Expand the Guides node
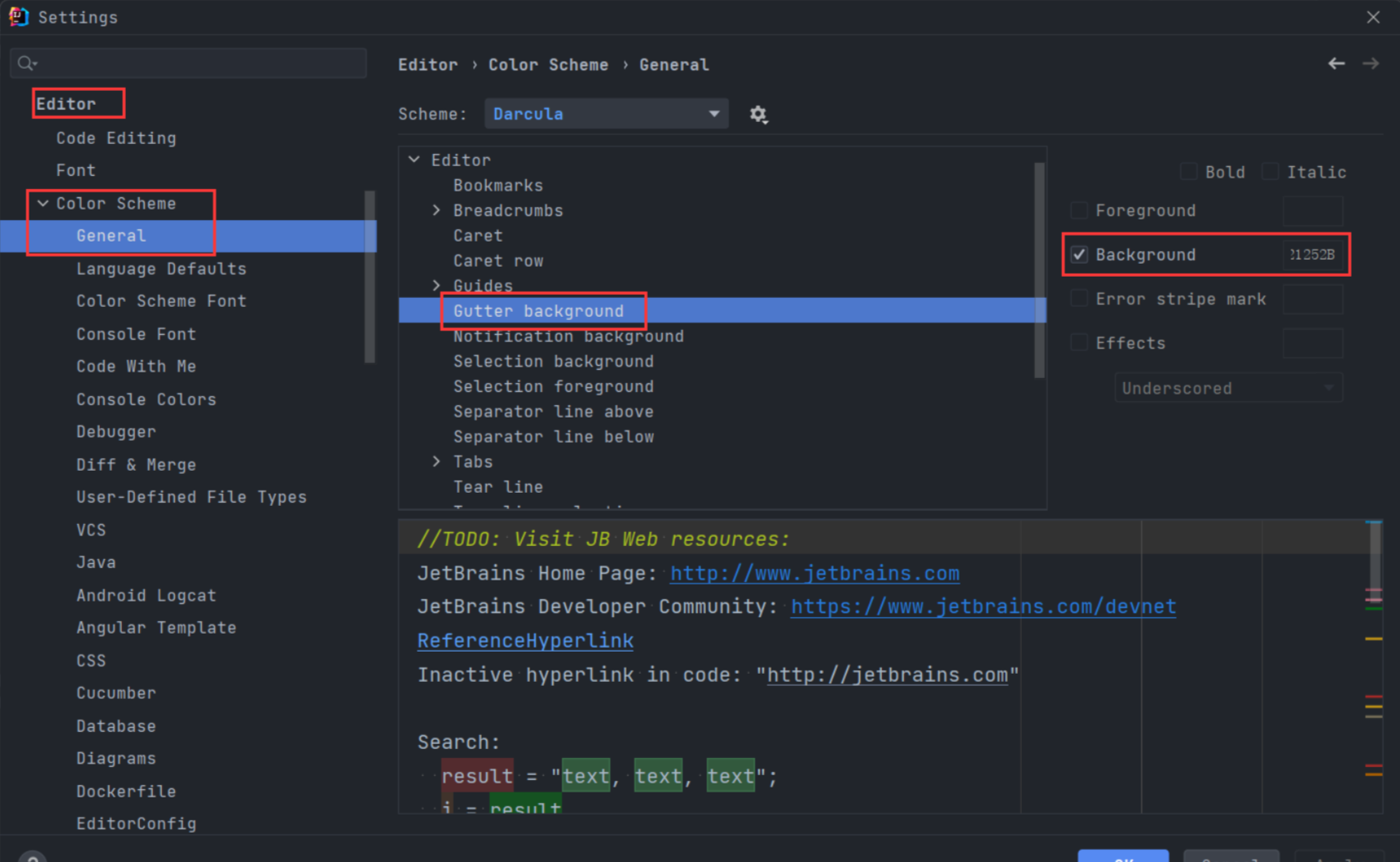 click(436, 286)
